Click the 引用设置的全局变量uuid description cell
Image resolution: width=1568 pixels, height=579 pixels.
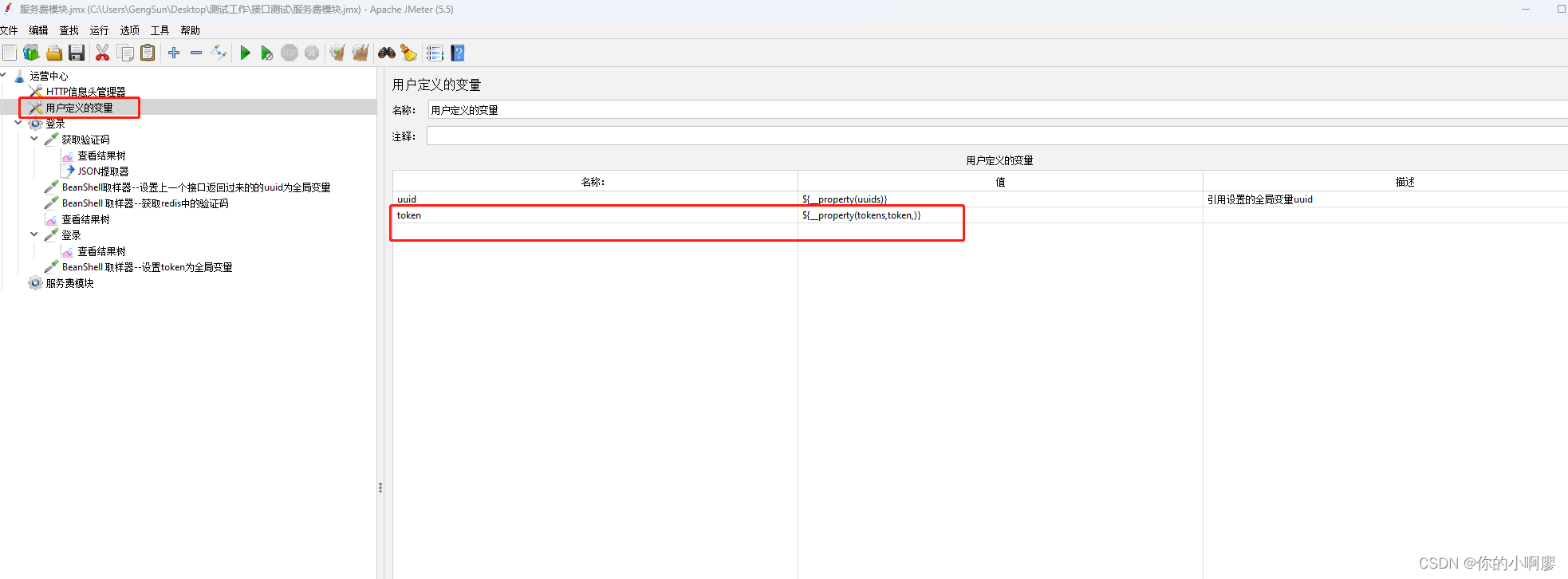pyautogui.click(x=1385, y=199)
